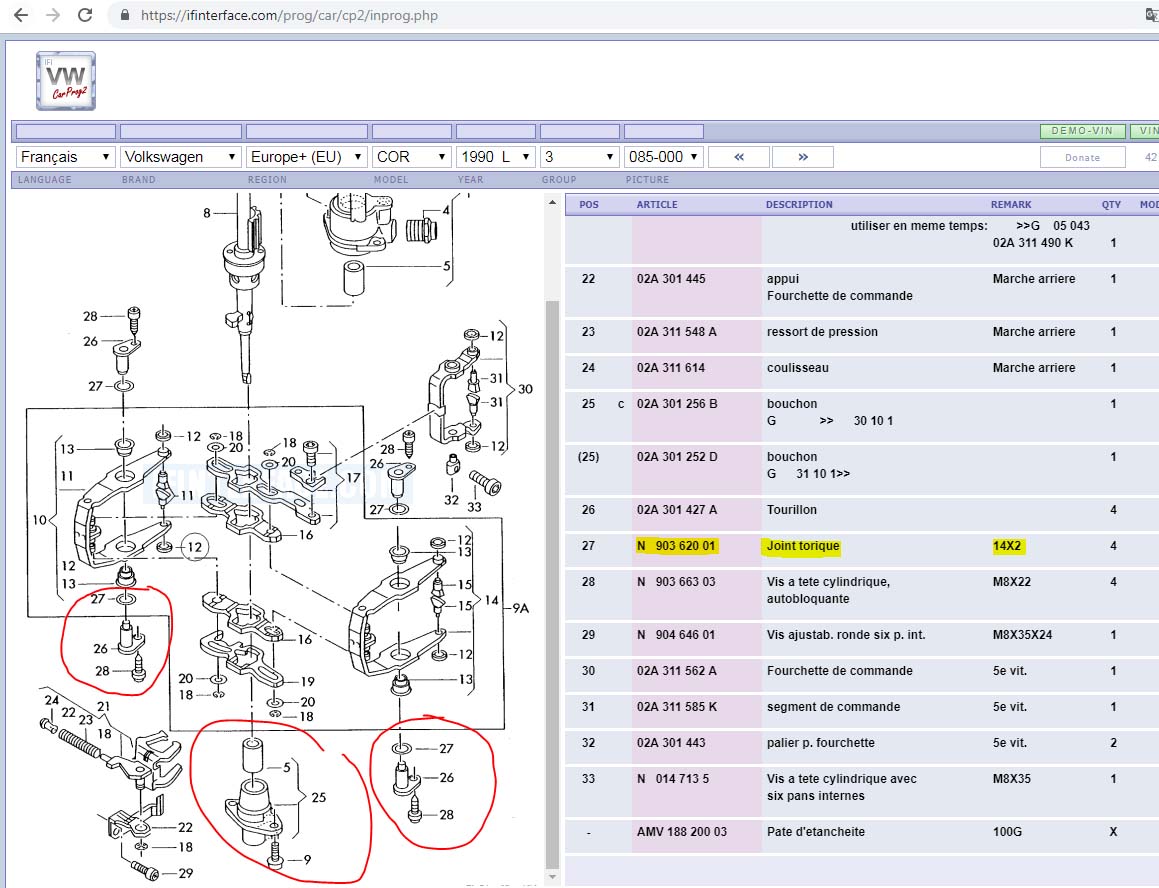Click position (25) in the table
The width and height of the screenshot is (1159, 888).
click(588, 457)
